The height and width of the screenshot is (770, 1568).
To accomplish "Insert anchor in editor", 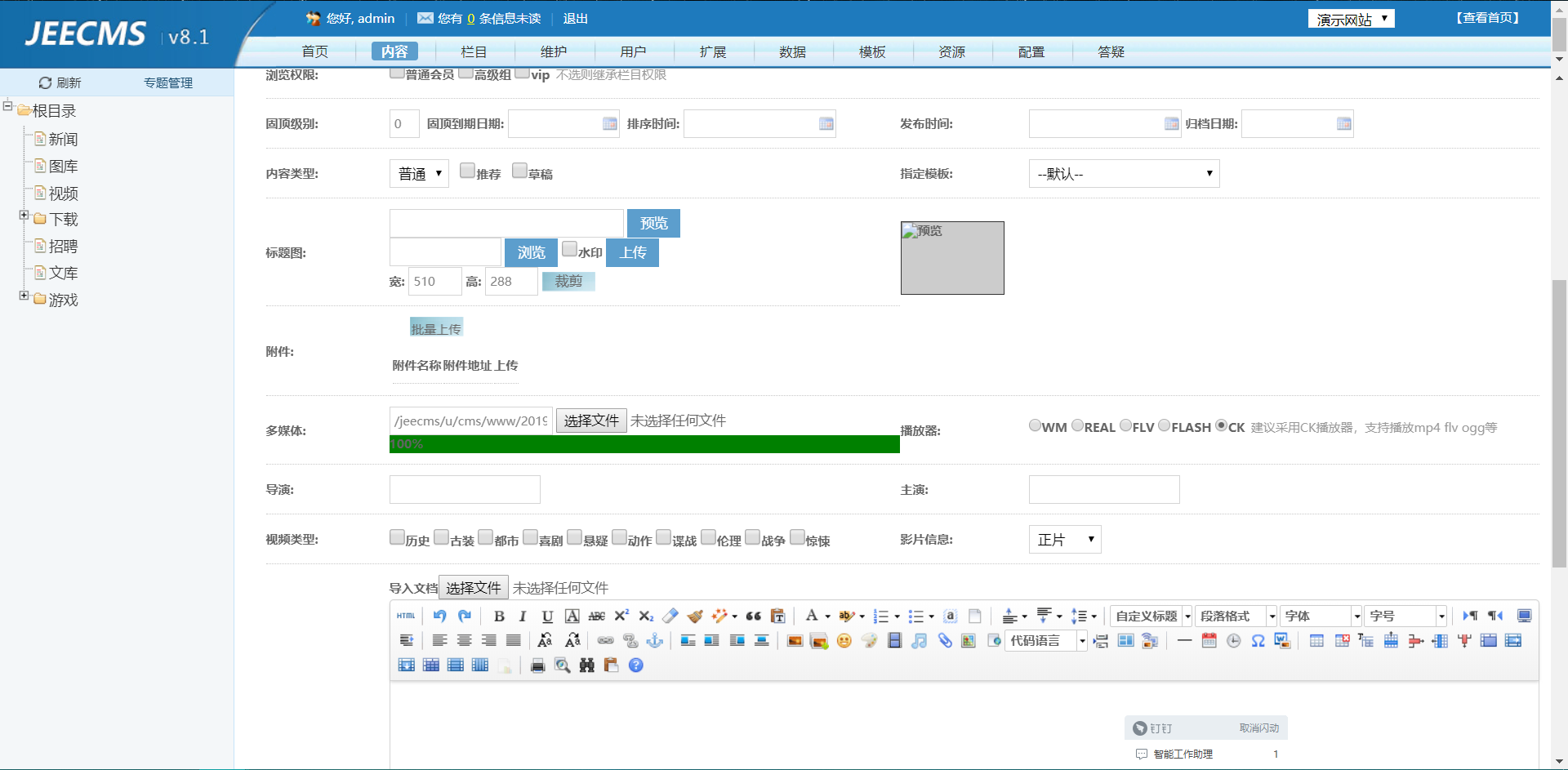I will 655,641.
